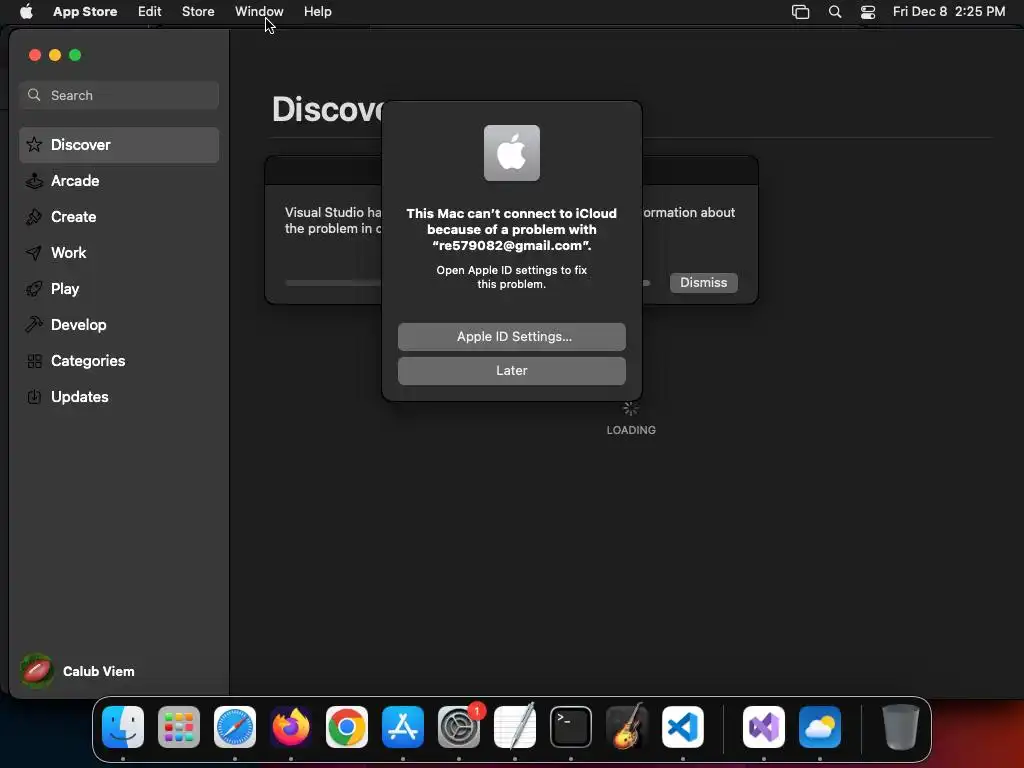Open Finder from the Dock
The image size is (1024, 768).
pyautogui.click(x=123, y=727)
